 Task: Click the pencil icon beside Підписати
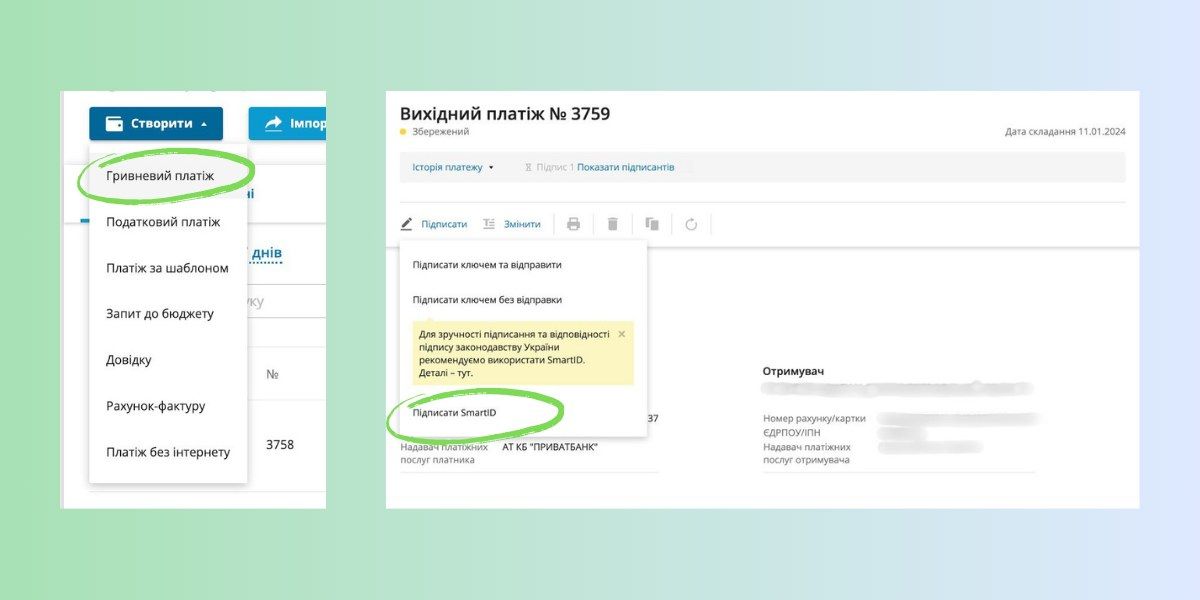(x=407, y=224)
